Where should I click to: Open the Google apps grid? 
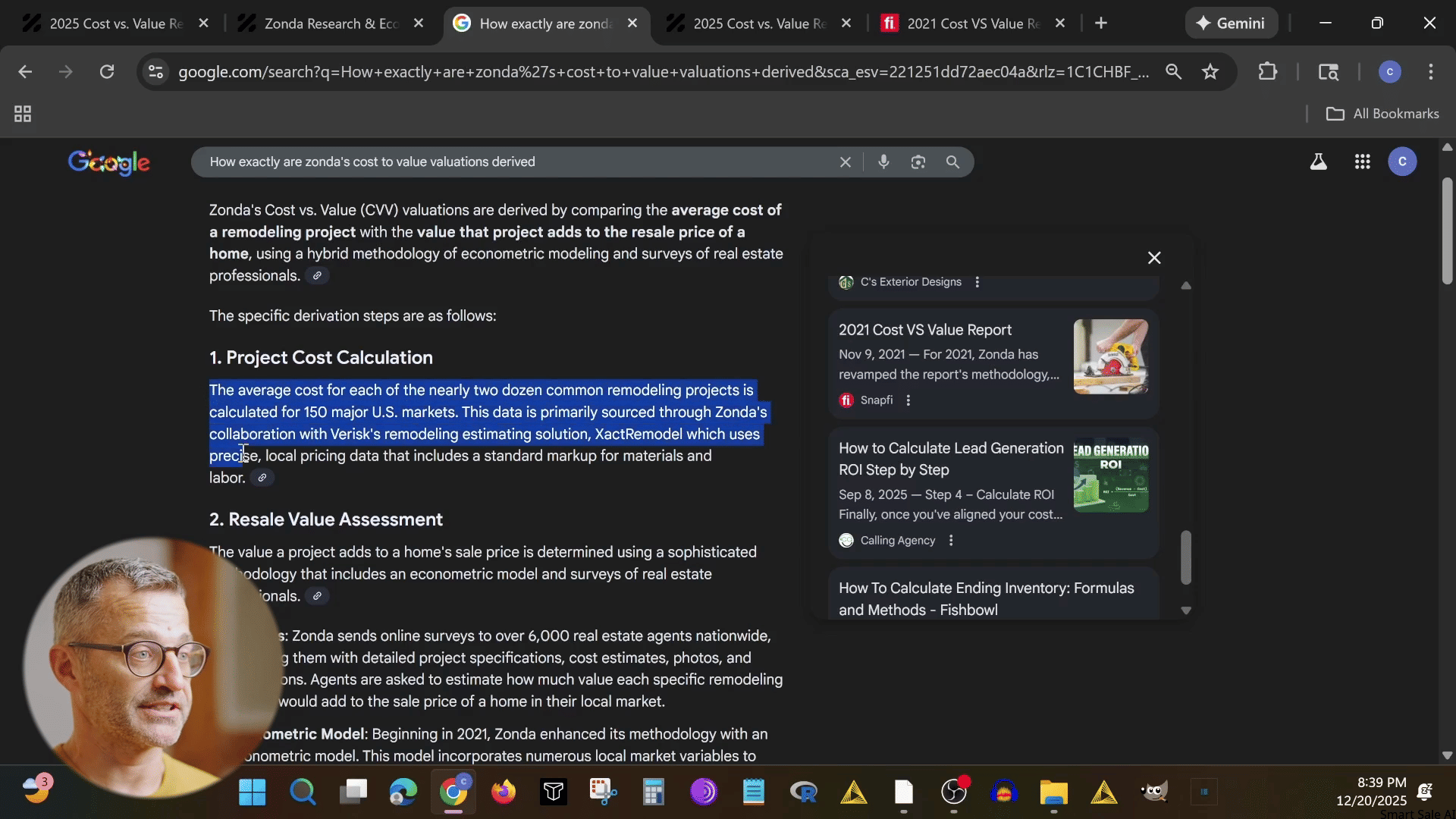(x=1362, y=162)
